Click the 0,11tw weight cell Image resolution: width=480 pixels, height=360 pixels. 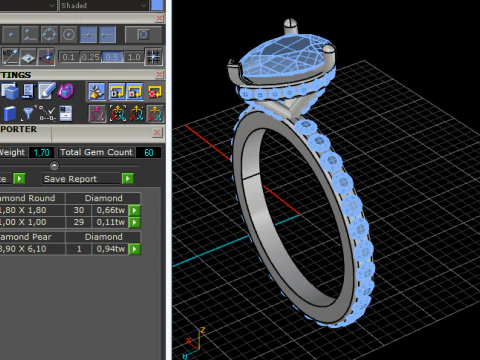pyautogui.click(x=110, y=222)
